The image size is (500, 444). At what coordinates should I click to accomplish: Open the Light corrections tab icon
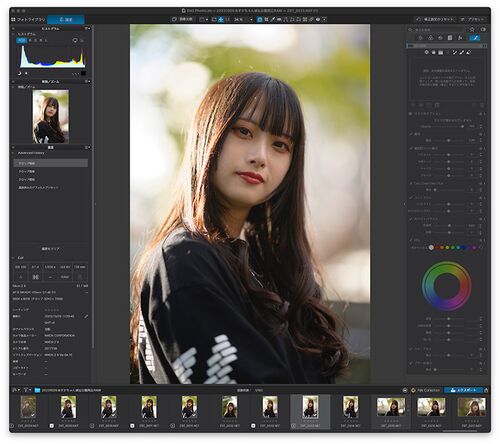(x=420, y=38)
